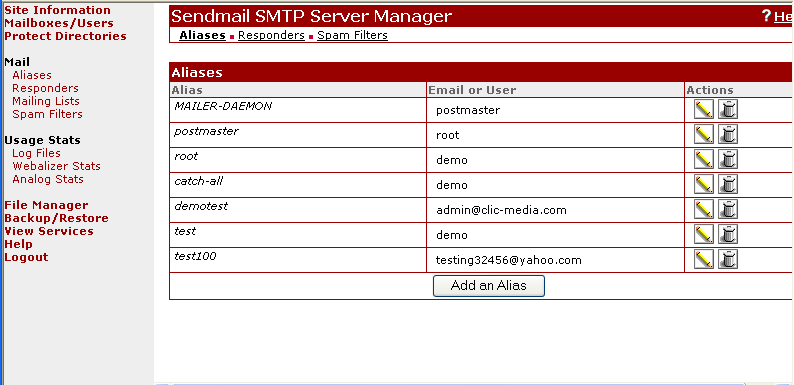Go to File Manager in sidebar
Screen dimensions: 794x385
click(x=46, y=205)
